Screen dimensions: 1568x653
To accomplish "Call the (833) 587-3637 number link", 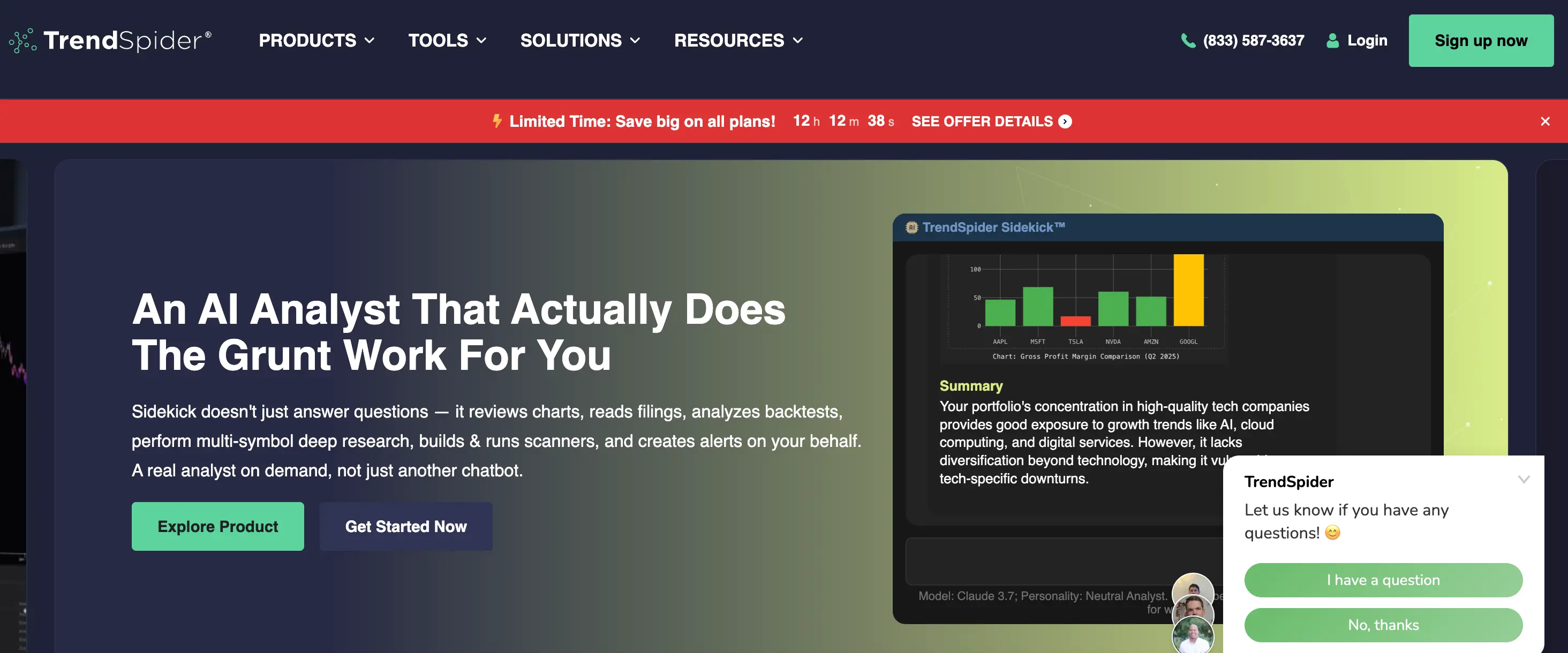I will click(1253, 41).
